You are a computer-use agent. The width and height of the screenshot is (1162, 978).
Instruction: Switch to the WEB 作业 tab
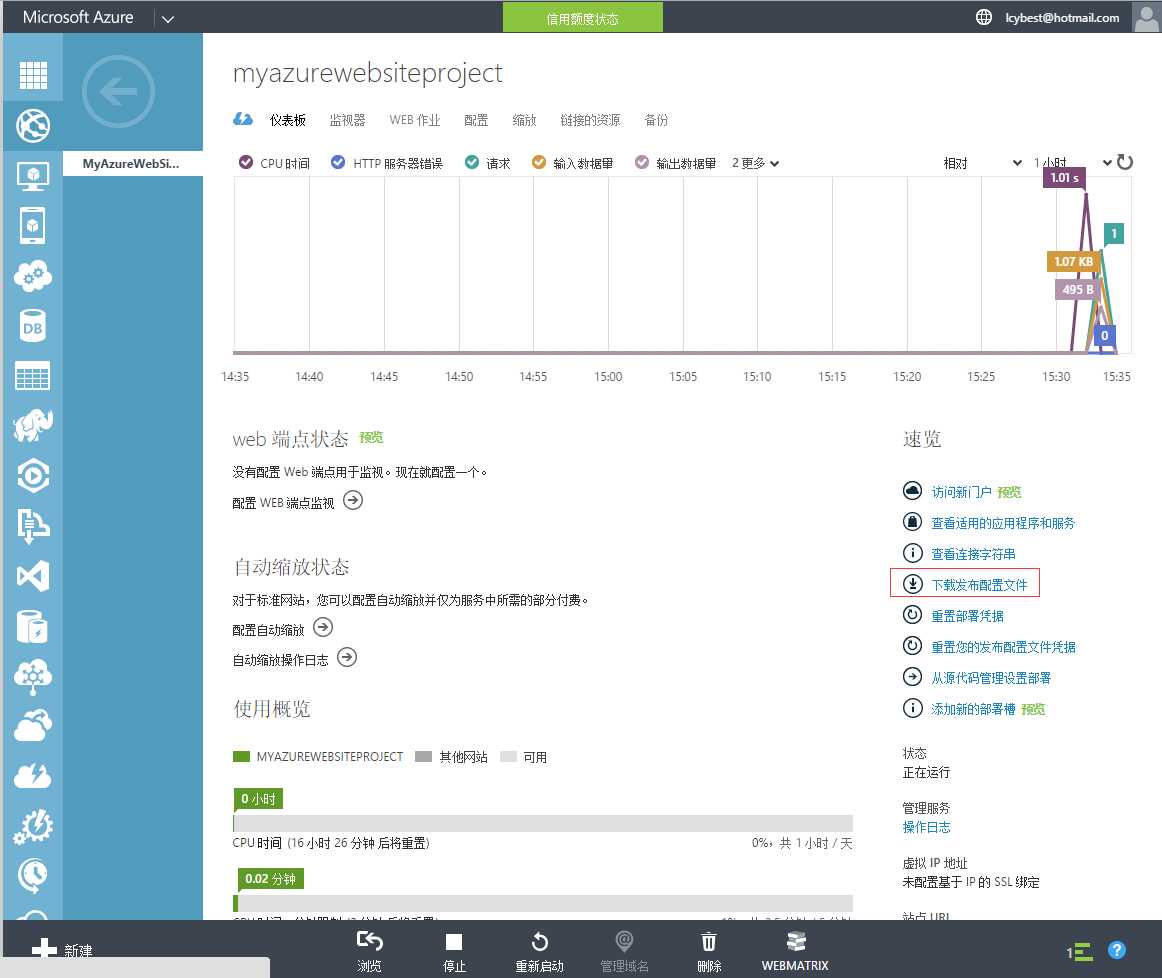pyautogui.click(x=415, y=120)
